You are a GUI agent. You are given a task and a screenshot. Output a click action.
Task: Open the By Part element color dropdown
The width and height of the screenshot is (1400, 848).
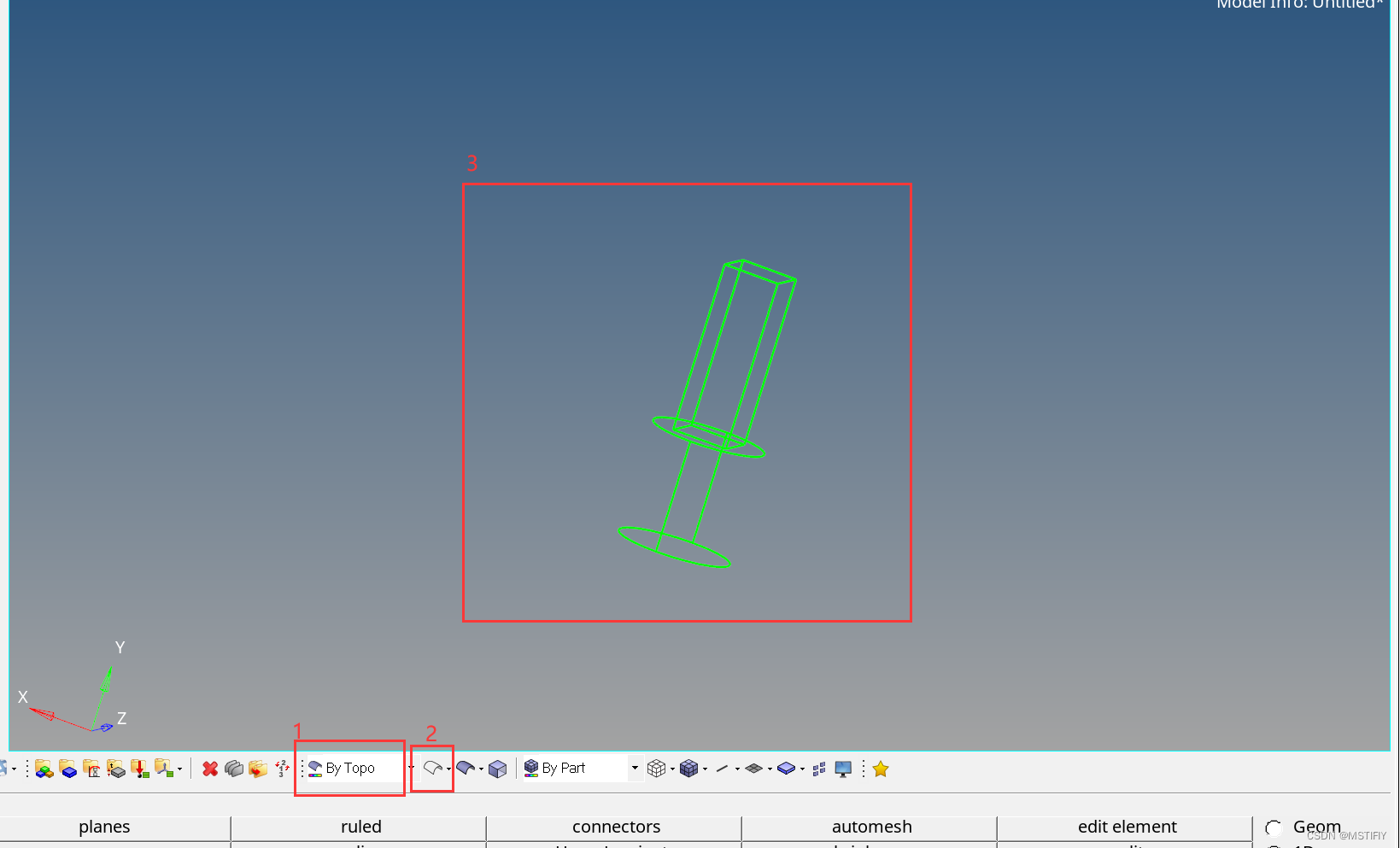pos(634,769)
